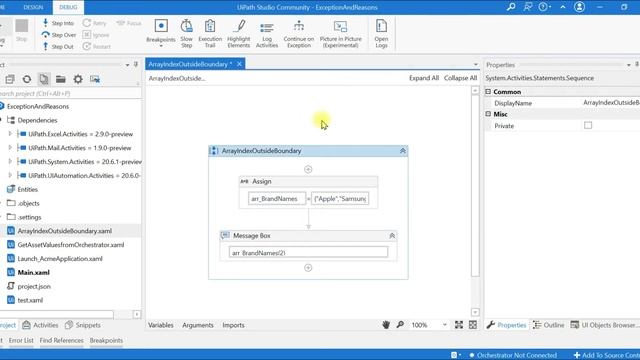The width and height of the screenshot is (640, 360).
Task: Click the user account icon
Action: 579,7
